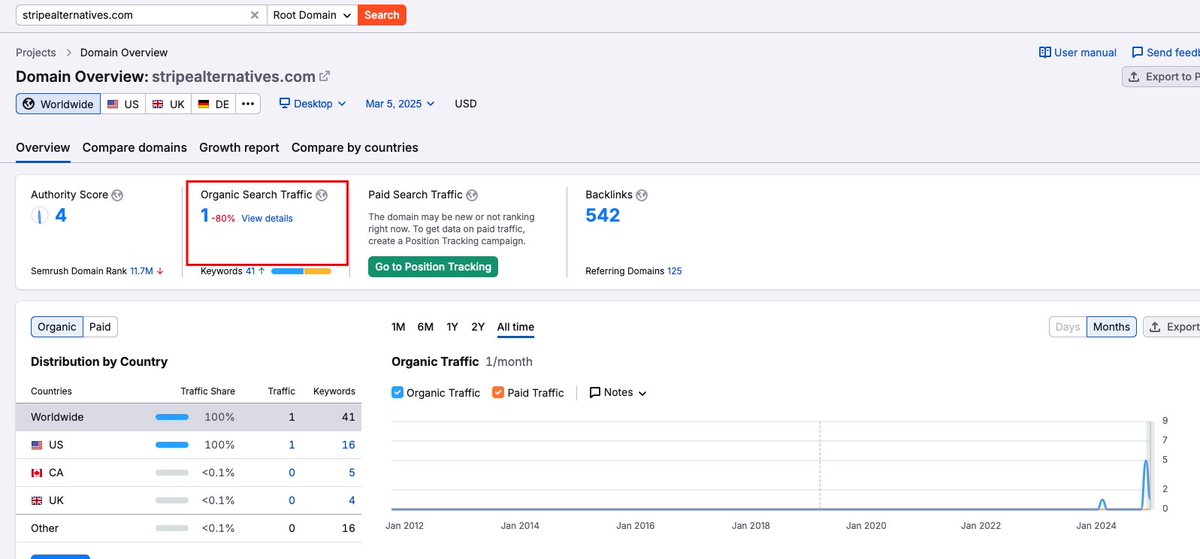The image size is (1200, 559).
Task: Select the Worldwide database button
Action: (x=58, y=104)
